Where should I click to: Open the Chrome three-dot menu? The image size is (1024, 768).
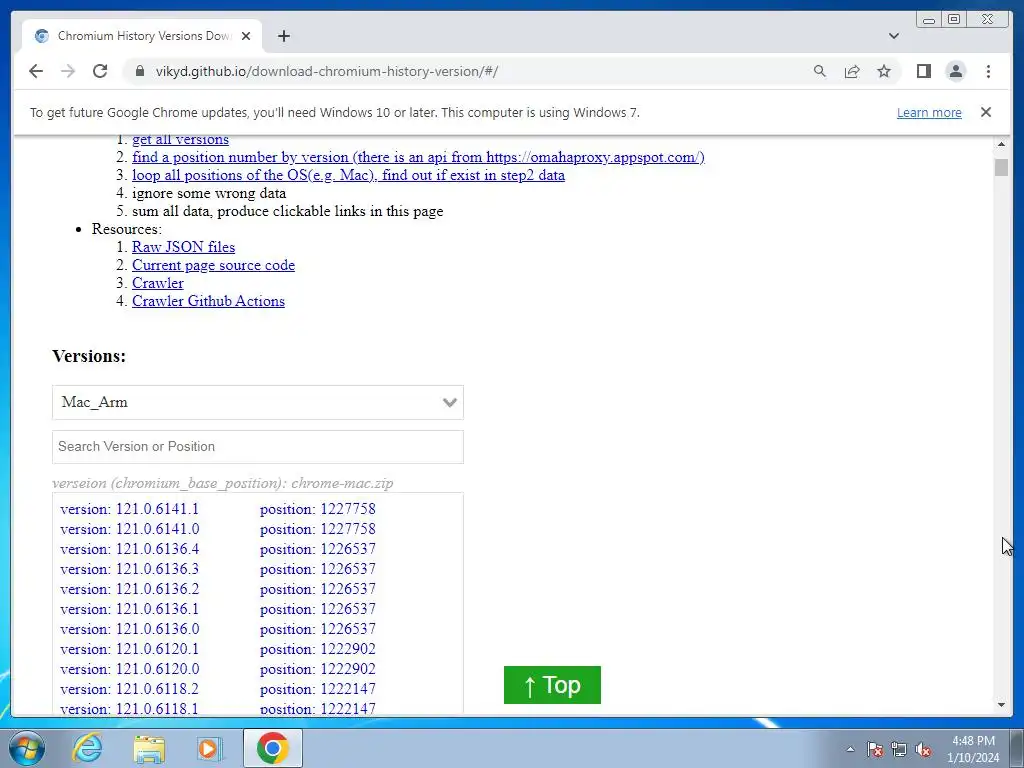pos(988,71)
